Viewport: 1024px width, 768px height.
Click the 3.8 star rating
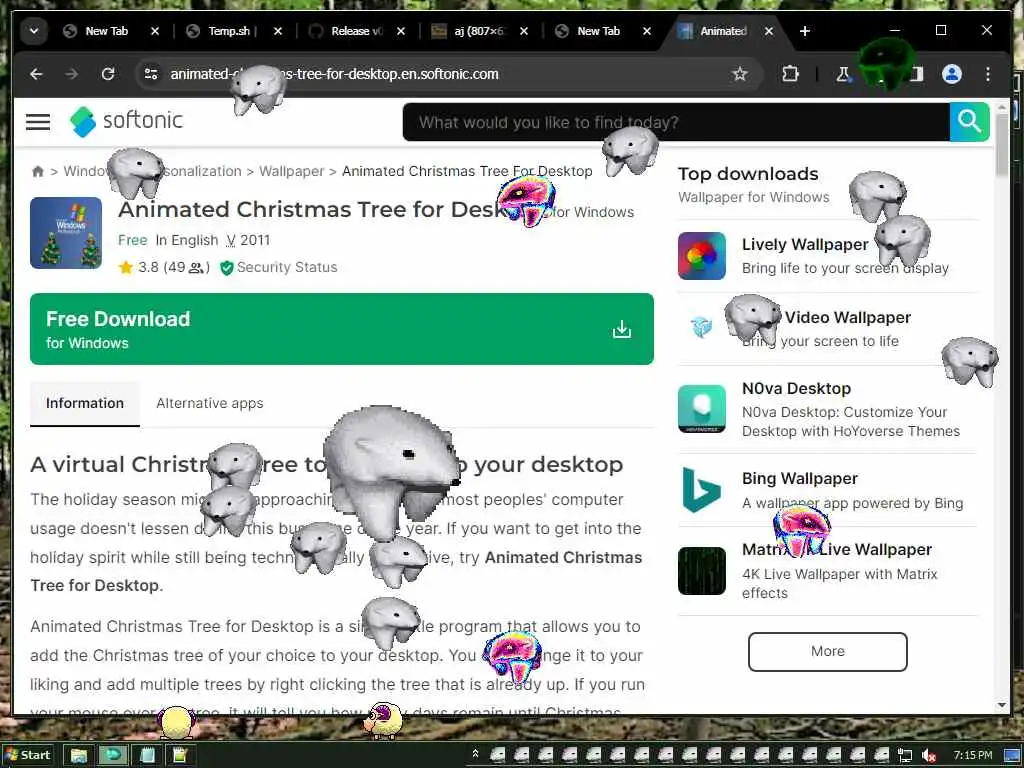click(164, 267)
